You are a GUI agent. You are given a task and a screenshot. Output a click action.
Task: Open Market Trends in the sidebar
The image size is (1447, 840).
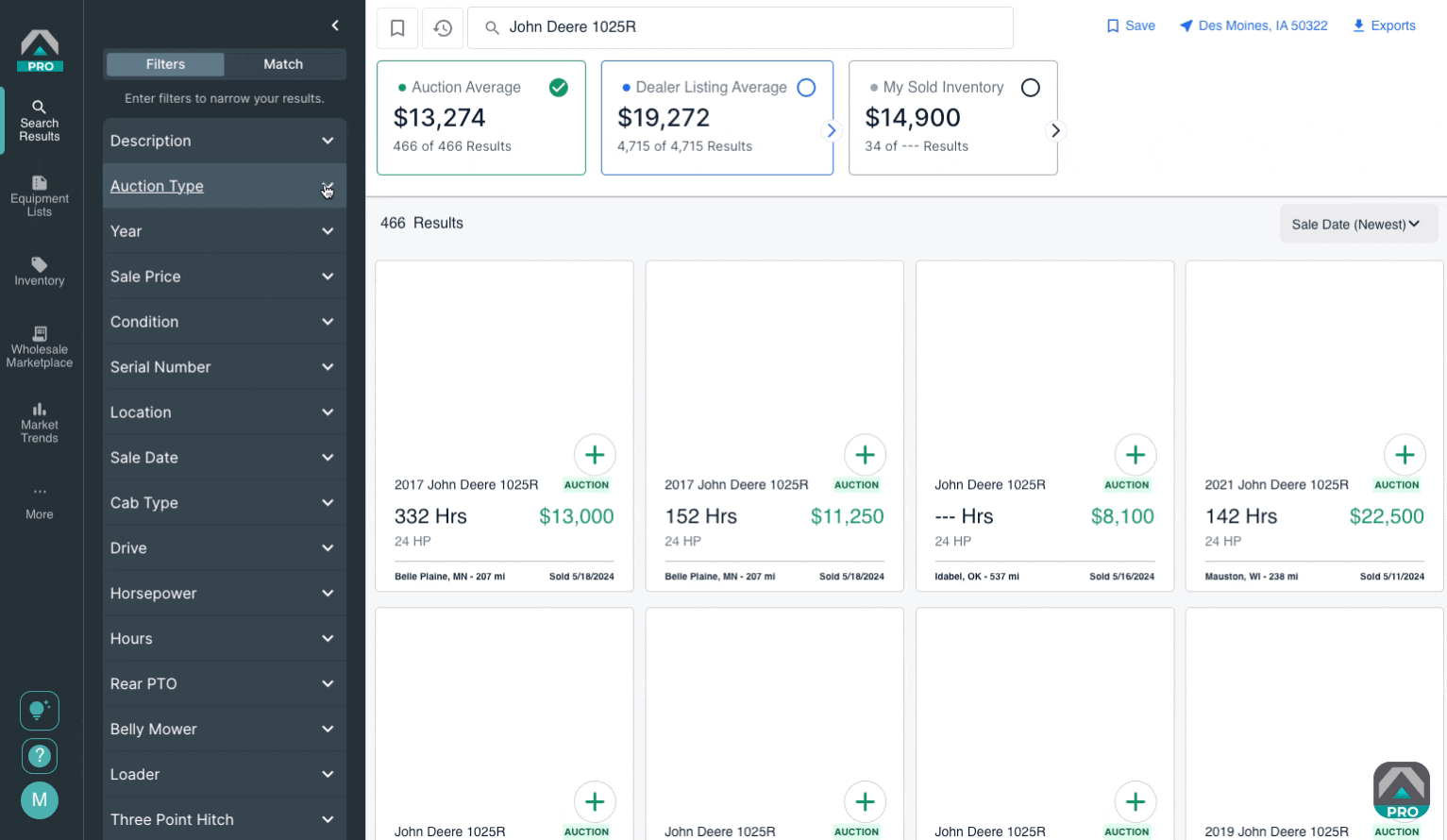[x=40, y=423]
